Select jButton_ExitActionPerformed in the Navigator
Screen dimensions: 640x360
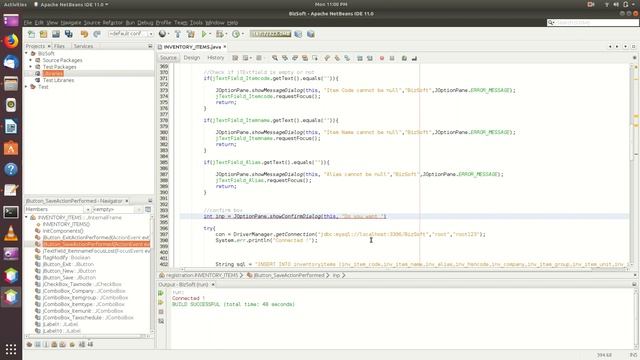coord(96,238)
